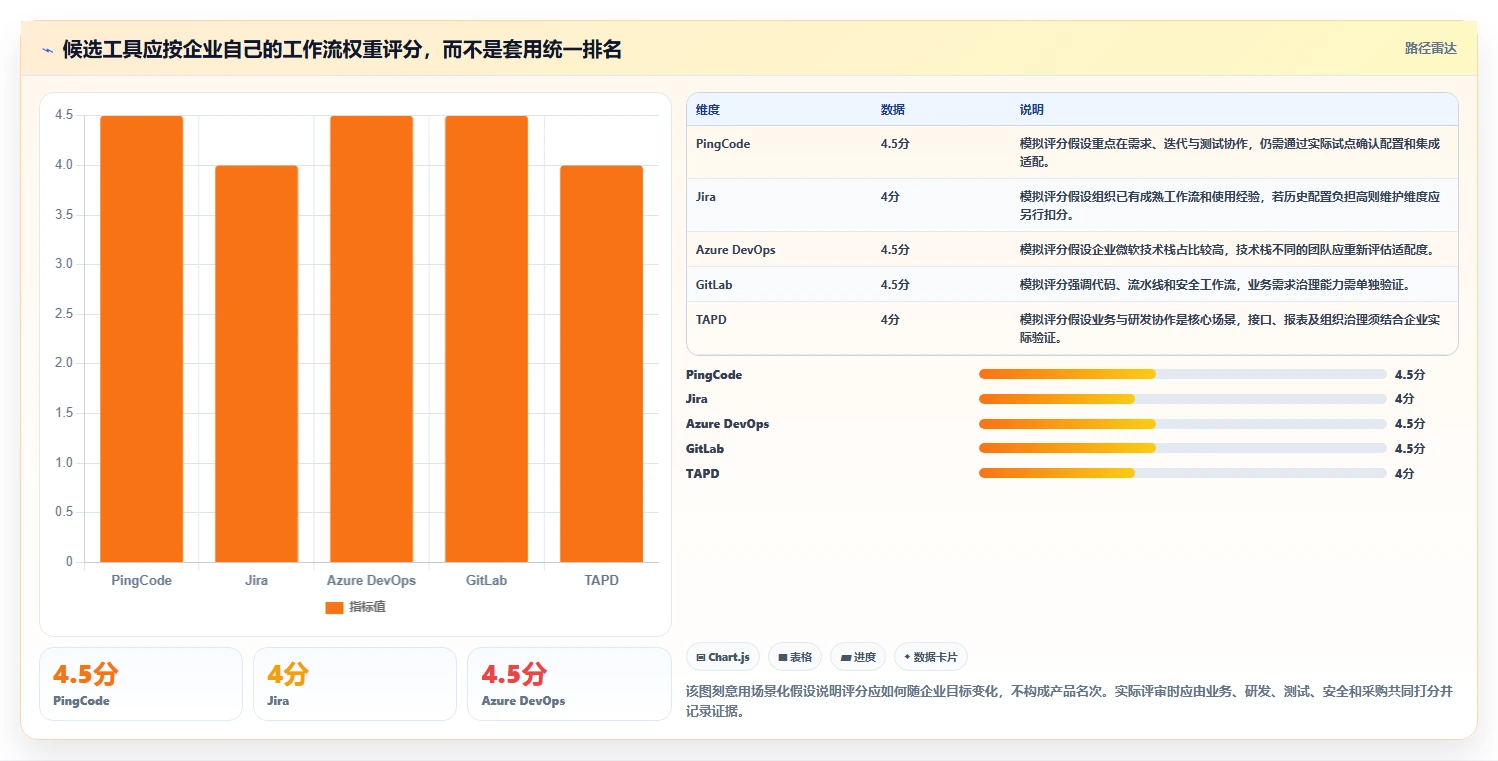Click the Jira x-axis label
This screenshot has height=761, width=1498.
click(256, 581)
